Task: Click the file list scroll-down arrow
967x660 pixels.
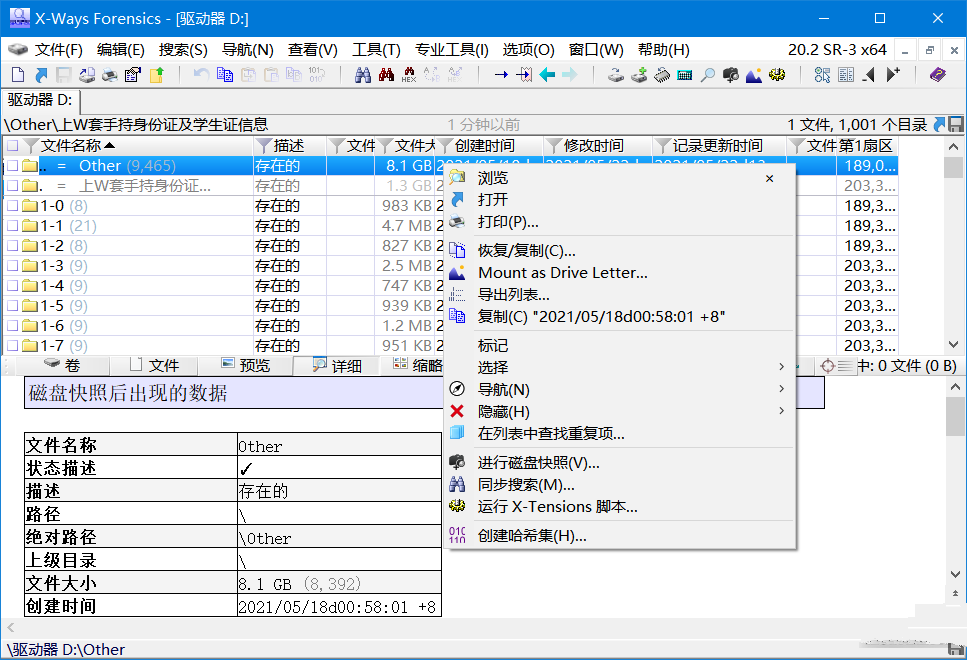Action: [x=953, y=344]
